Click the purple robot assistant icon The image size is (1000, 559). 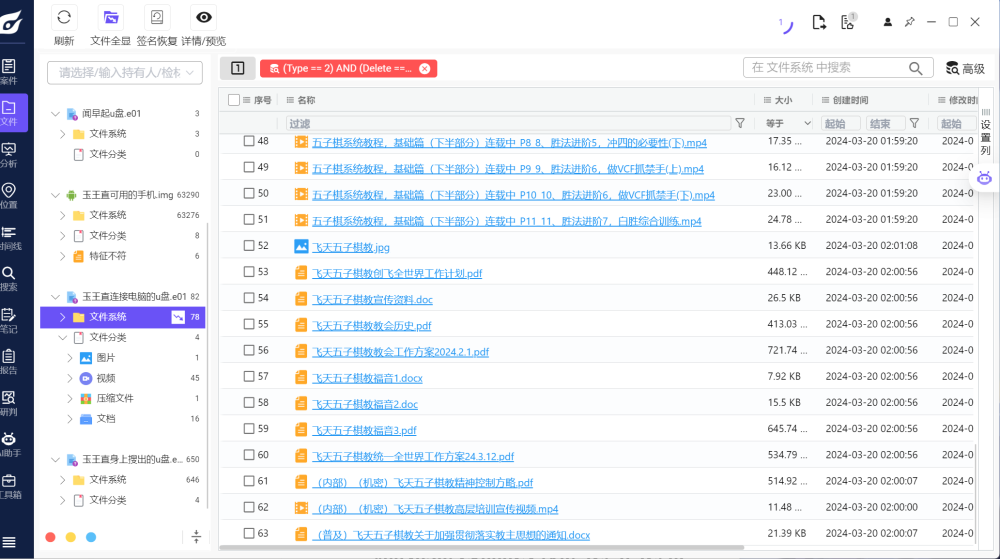point(985,178)
